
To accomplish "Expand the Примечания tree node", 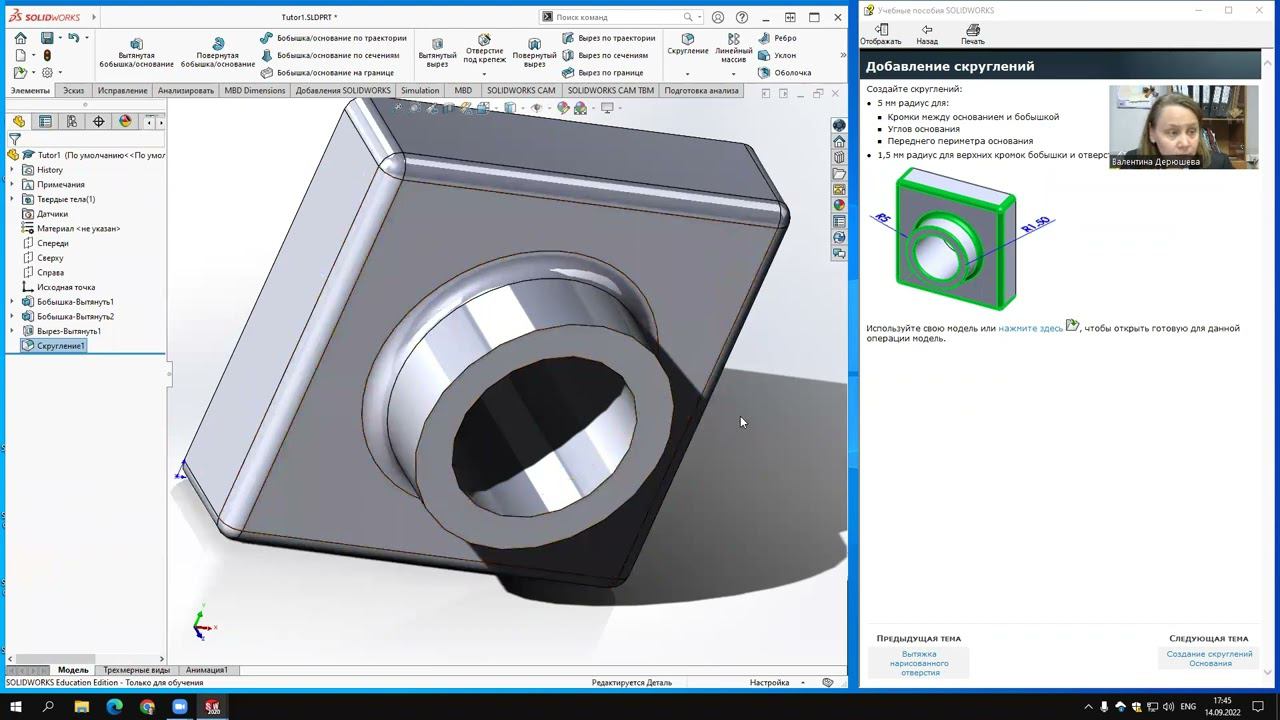I will [12, 184].
